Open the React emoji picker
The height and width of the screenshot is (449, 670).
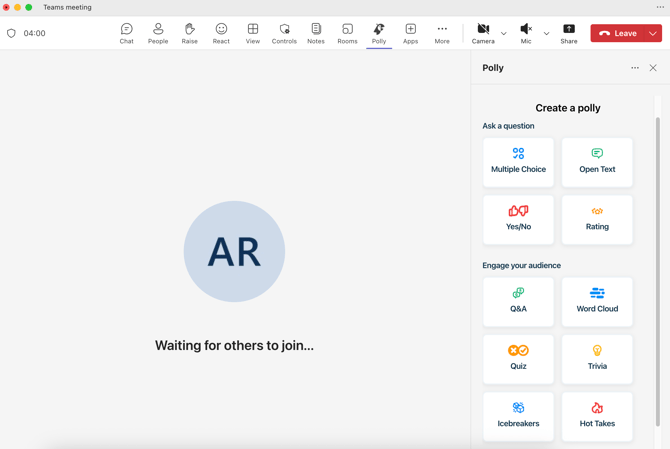pyautogui.click(x=221, y=33)
